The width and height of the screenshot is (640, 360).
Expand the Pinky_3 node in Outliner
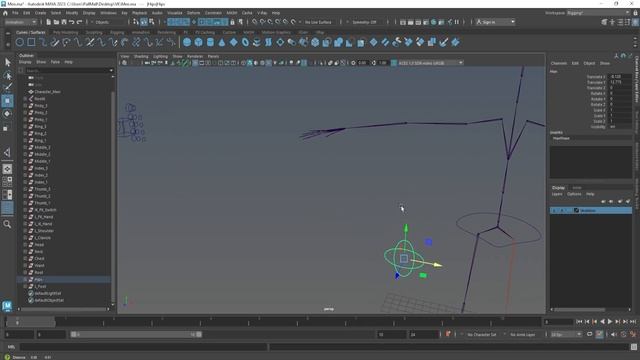pyautogui.click(x=25, y=106)
